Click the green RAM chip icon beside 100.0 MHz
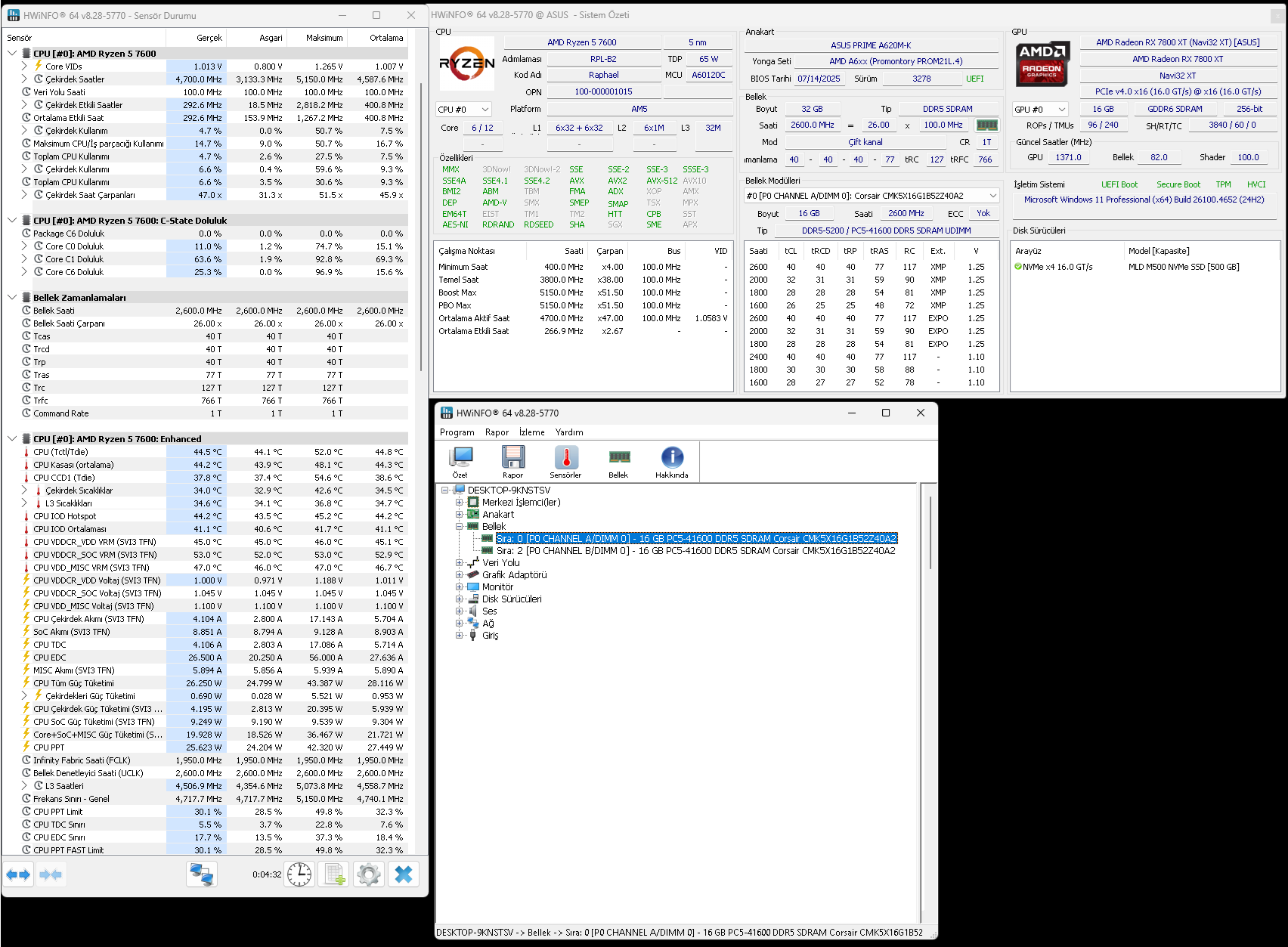The image size is (1288, 947). coord(986,125)
